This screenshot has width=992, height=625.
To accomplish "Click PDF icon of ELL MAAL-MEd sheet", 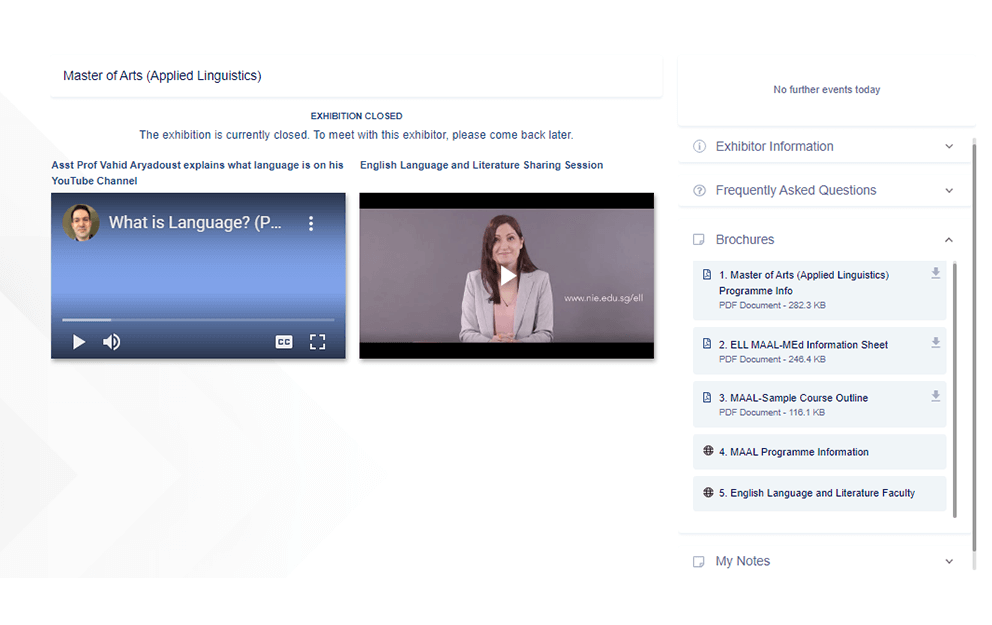I will [707, 343].
